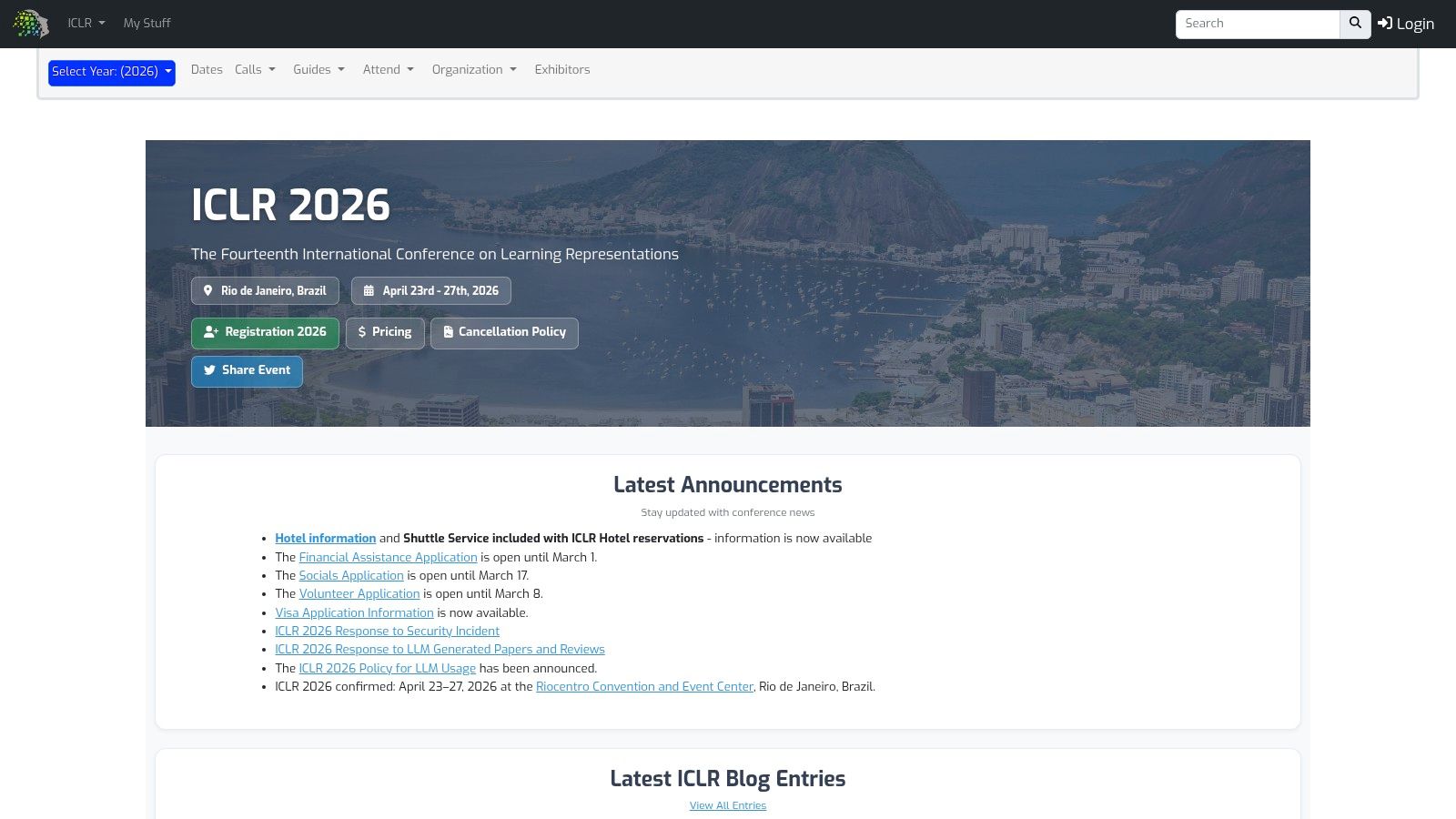The height and width of the screenshot is (819, 1456).
Task: Open the Pricing button
Action: tap(385, 333)
